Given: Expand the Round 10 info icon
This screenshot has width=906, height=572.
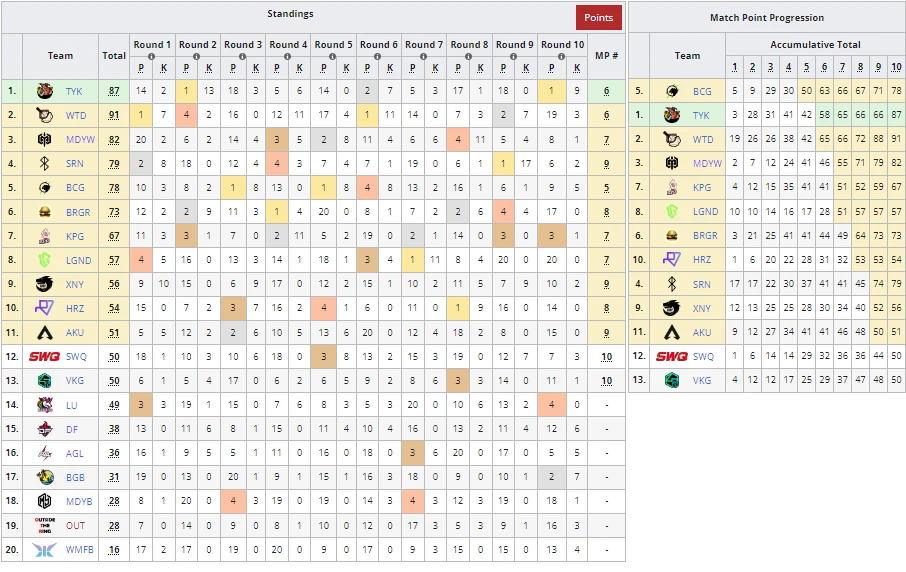Looking at the screenshot, I should click(559, 57).
